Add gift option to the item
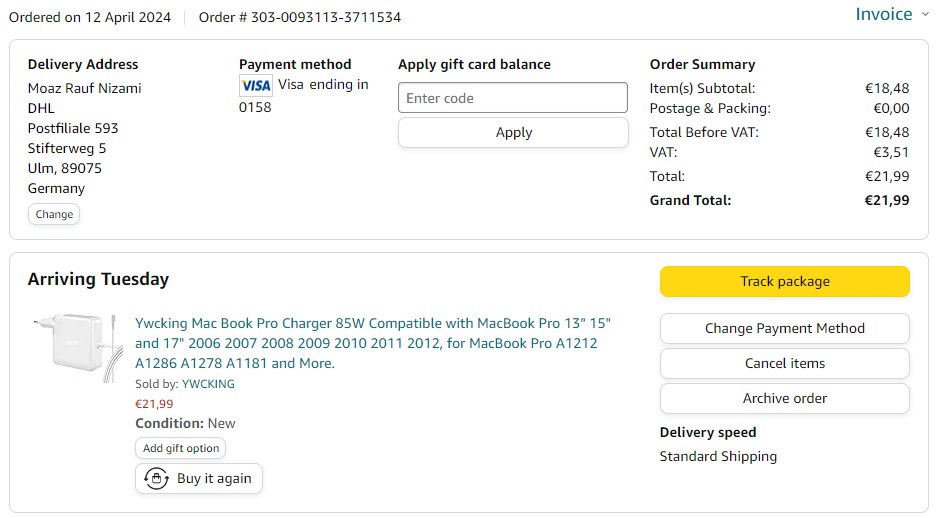Image resolution: width=937 pixels, height=518 pixels. tap(181, 448)
